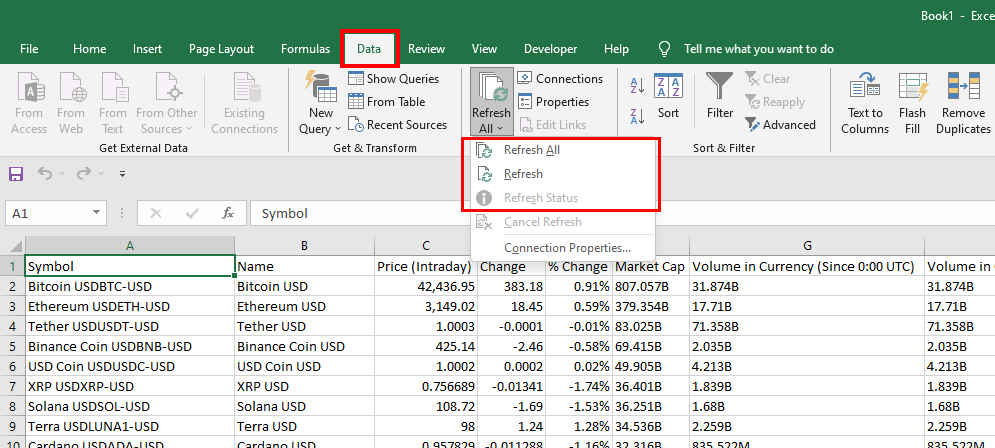Select the row 5 header
The width and height of the screenshot is (995, 448).
pyautogui.click(x=13, y=346)
